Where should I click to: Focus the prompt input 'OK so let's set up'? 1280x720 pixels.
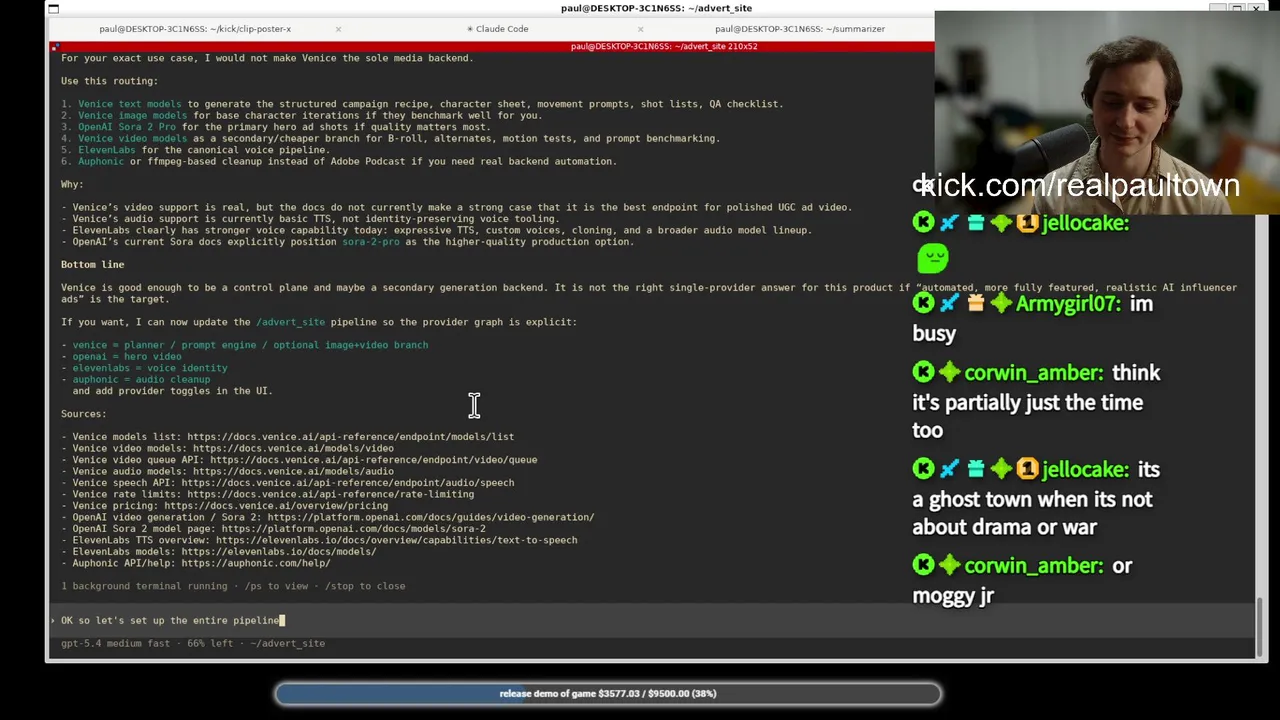tap(650, 620)
